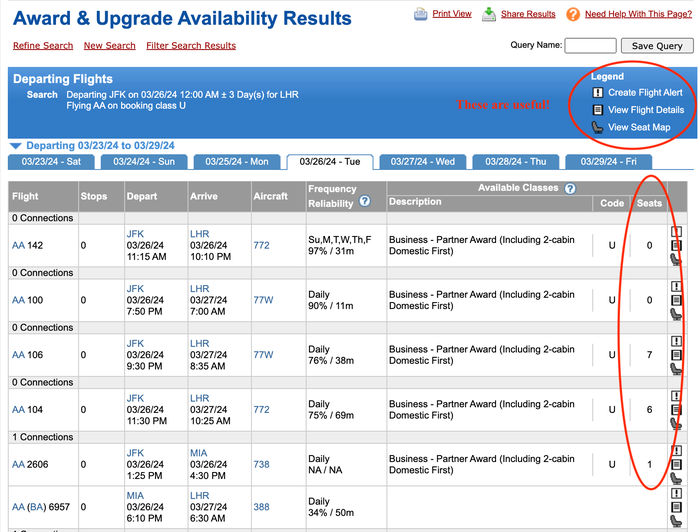The width and height of the screenshot is (700, 532).
Task: Click the MIA arrival link for AA 2606
Action: [199, 453]
